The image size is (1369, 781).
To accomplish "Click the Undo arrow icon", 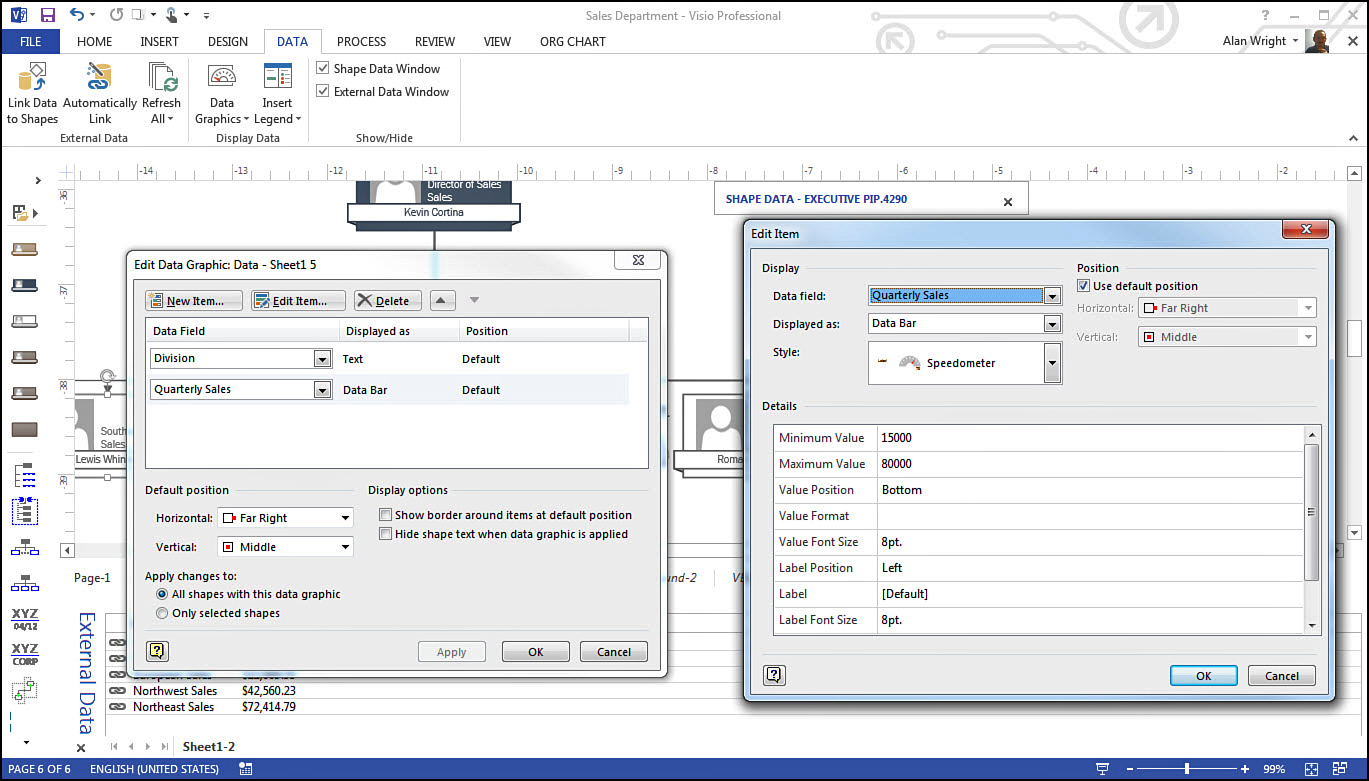I will tap(77, 15).
